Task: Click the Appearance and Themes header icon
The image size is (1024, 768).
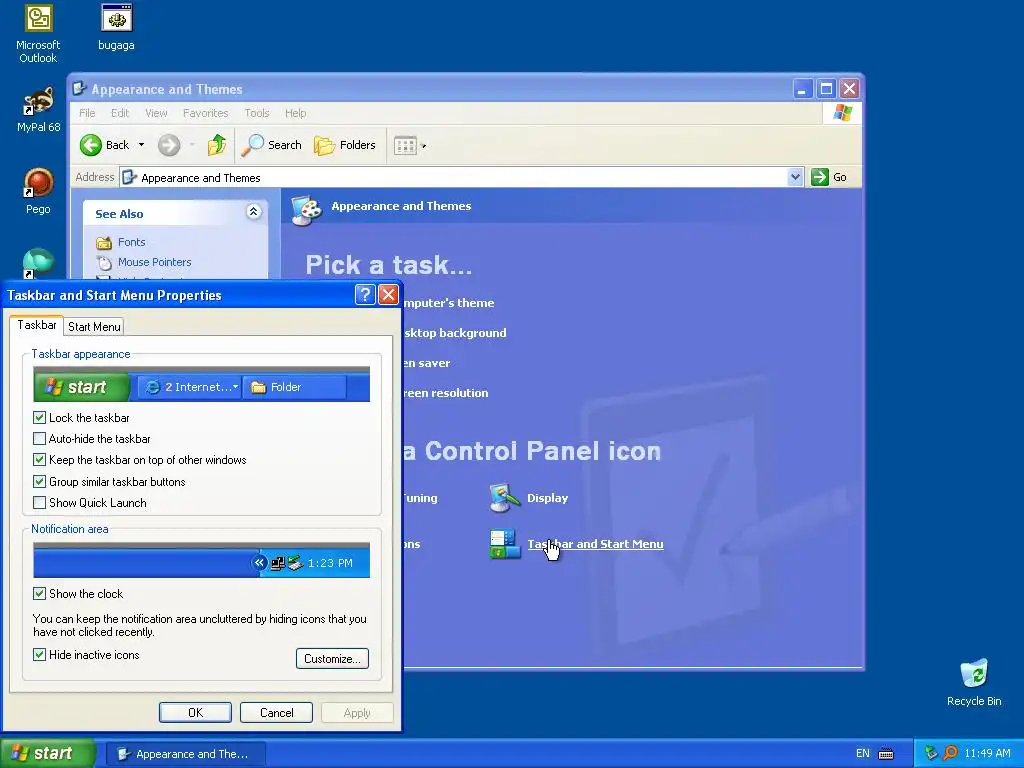Action: tap(306, 210)
